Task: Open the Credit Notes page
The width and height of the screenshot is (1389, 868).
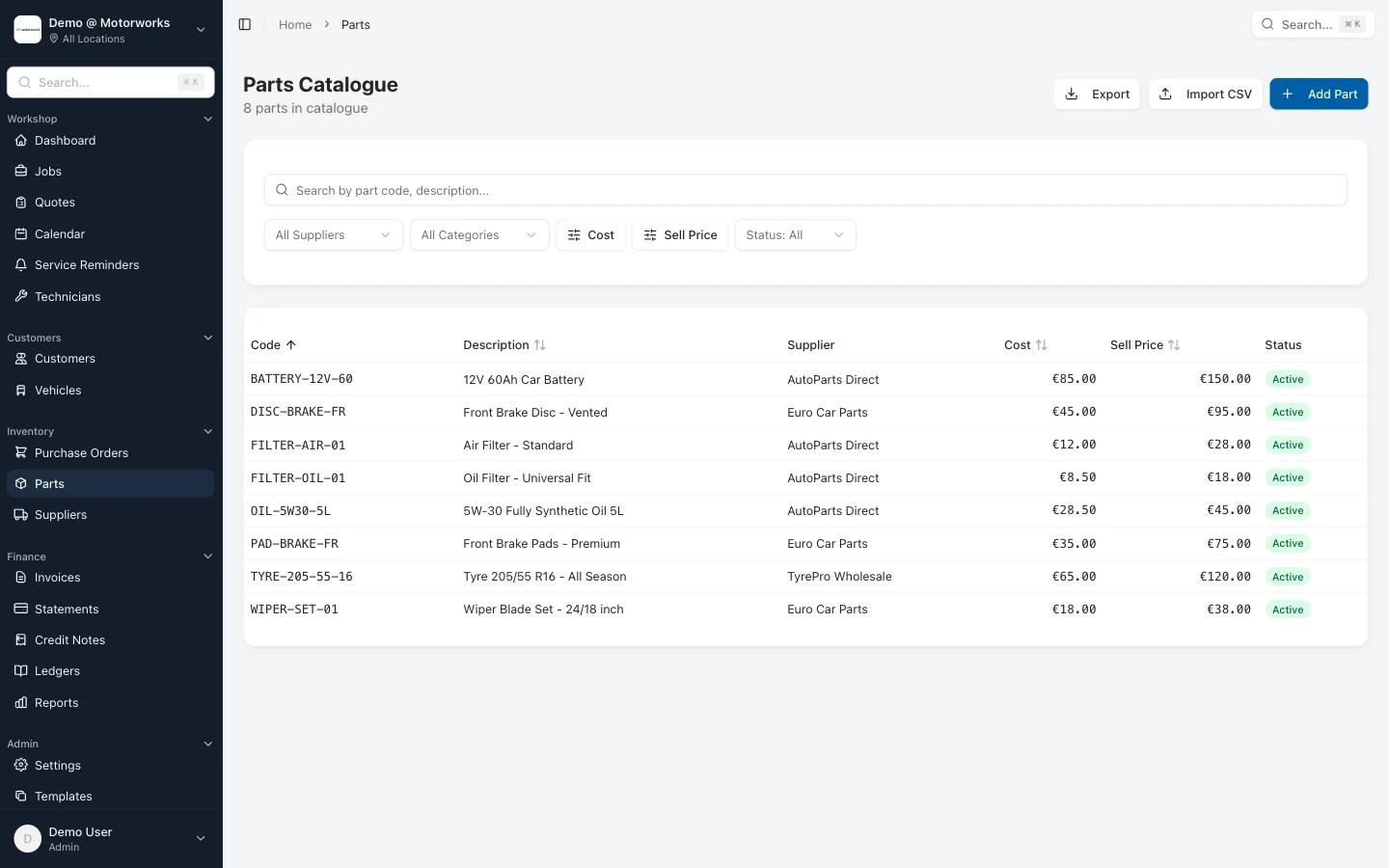Action: click(x=69, y=639)
